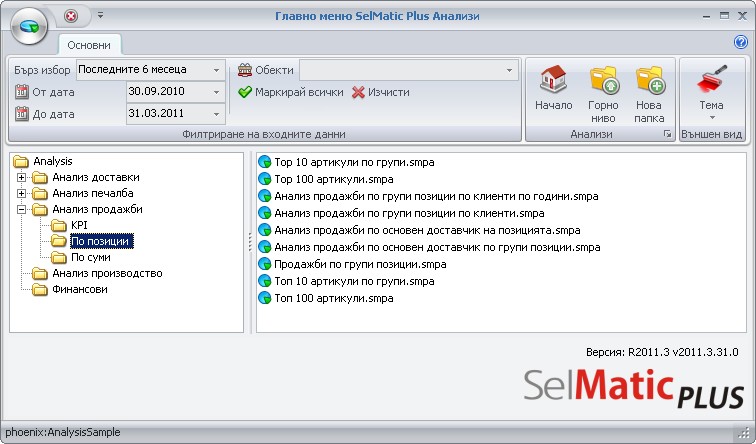
Task: Click the calendar icon beside От дата
Action: [21, 92]
